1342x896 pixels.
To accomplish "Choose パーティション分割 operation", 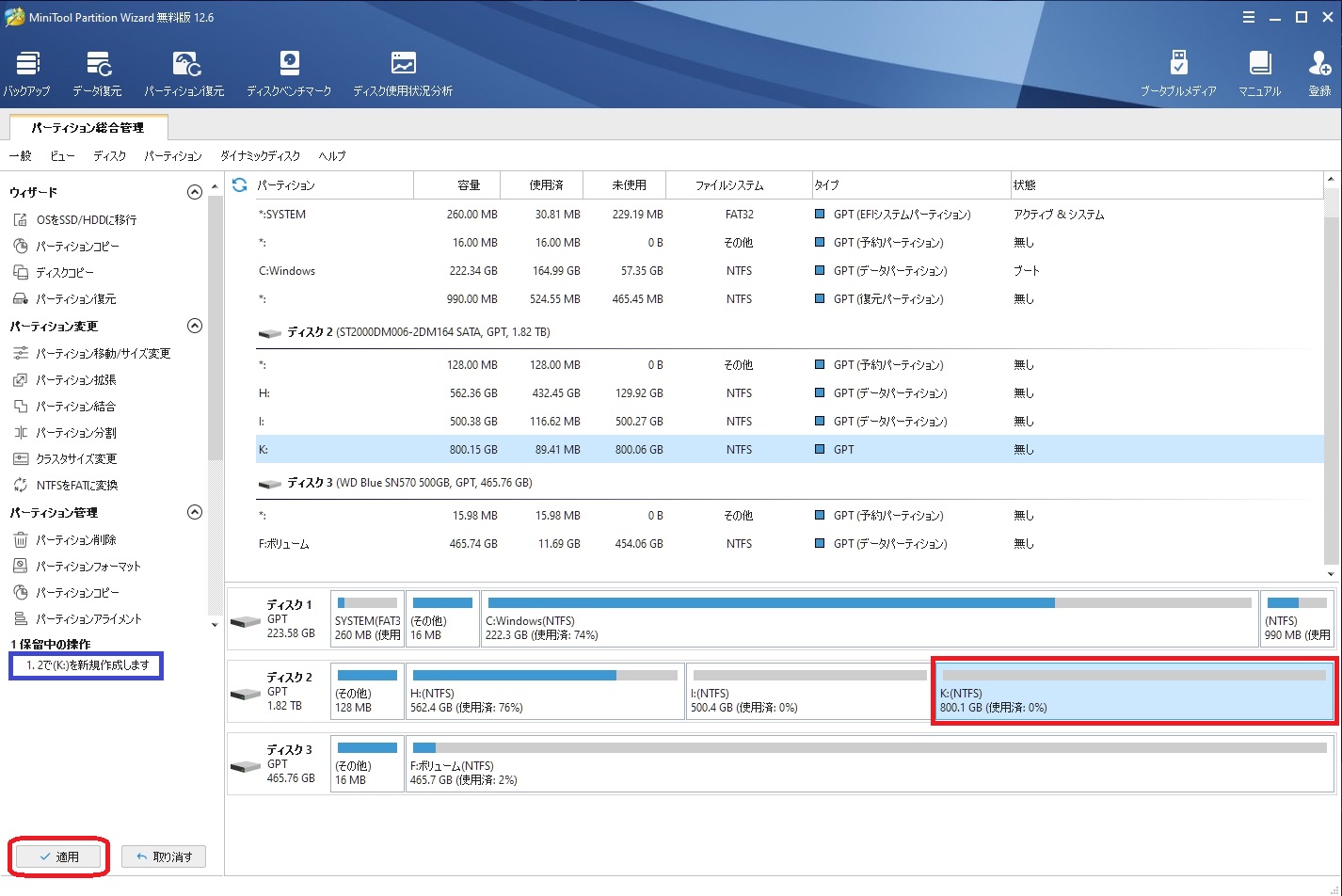I will pos(64,432).
